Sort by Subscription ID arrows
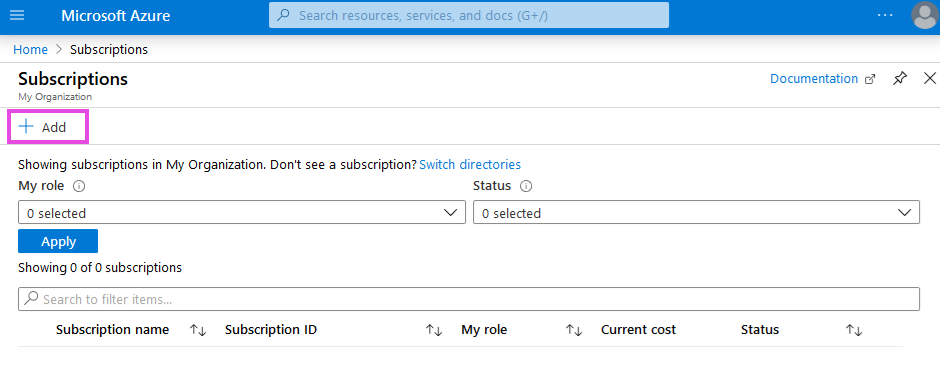Screen dimensions: 940x386 click(434, 330)
